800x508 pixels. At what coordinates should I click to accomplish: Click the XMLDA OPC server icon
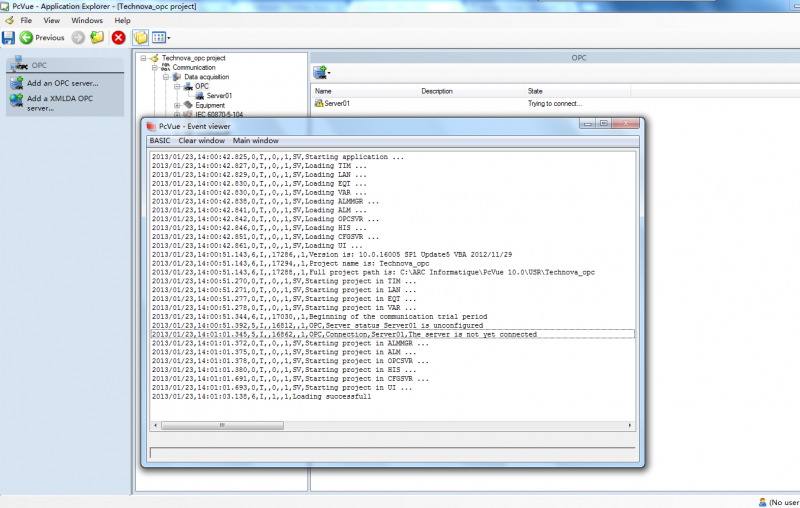point(16,100)
